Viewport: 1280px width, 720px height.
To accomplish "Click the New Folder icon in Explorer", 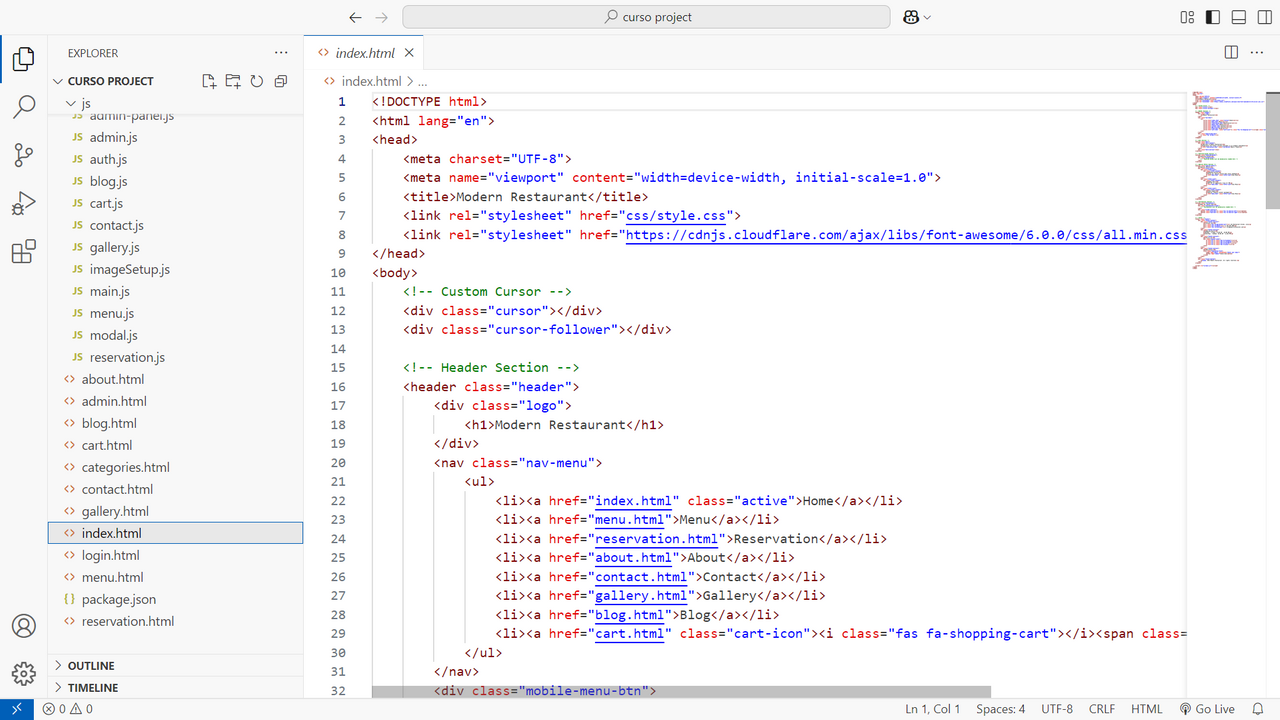I will point(233,81).
